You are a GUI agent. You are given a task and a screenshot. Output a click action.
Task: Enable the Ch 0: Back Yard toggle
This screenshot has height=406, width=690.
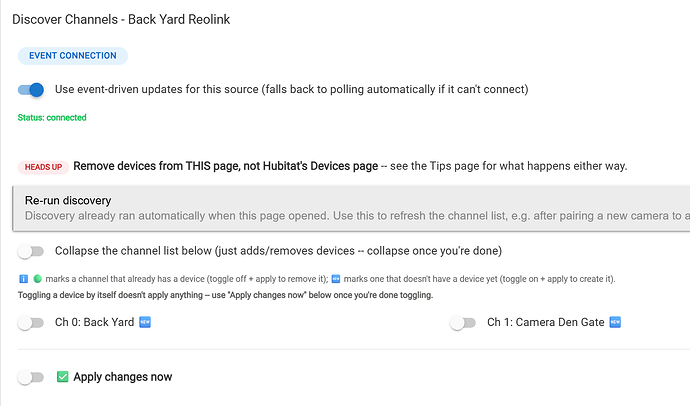[x=31, y=323]
